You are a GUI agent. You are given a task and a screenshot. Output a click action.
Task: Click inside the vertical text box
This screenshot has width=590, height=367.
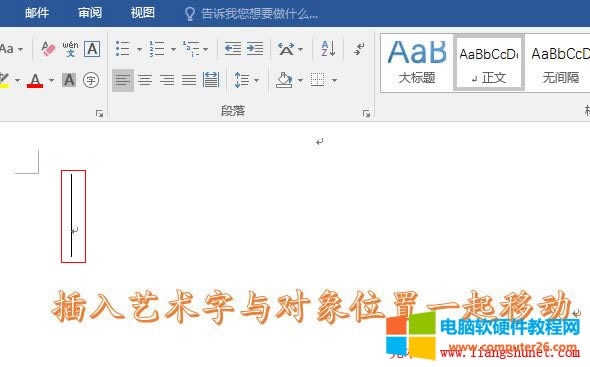(73, 216)
